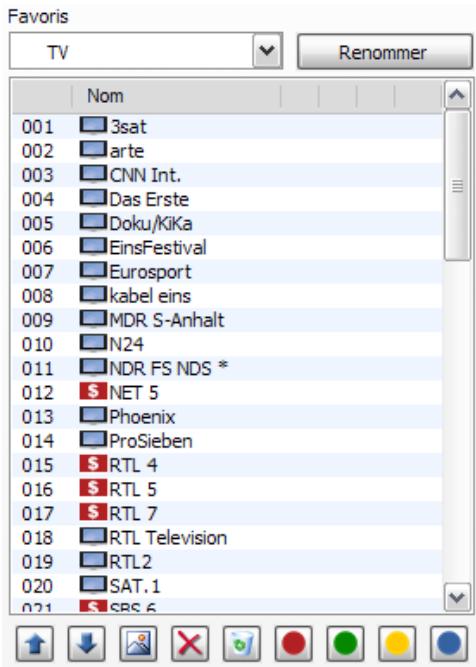Click the red X delete button
The height and width of the screenshot is (667, 476).
[x=190, y=644]
